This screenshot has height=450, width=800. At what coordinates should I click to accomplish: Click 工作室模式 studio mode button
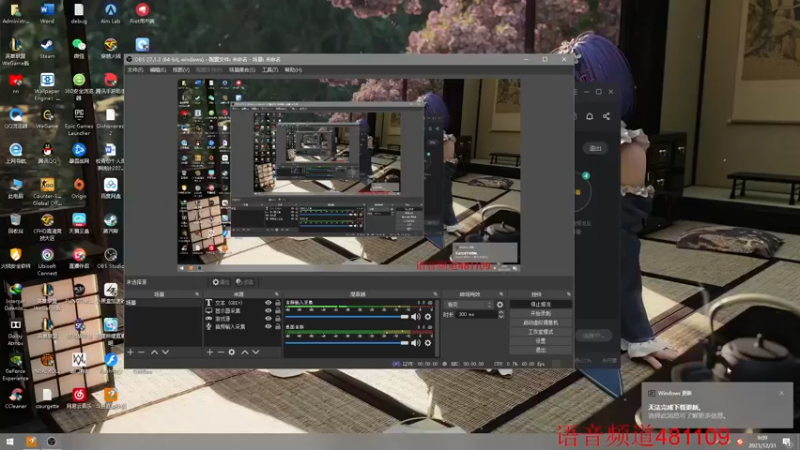(541, 332)
